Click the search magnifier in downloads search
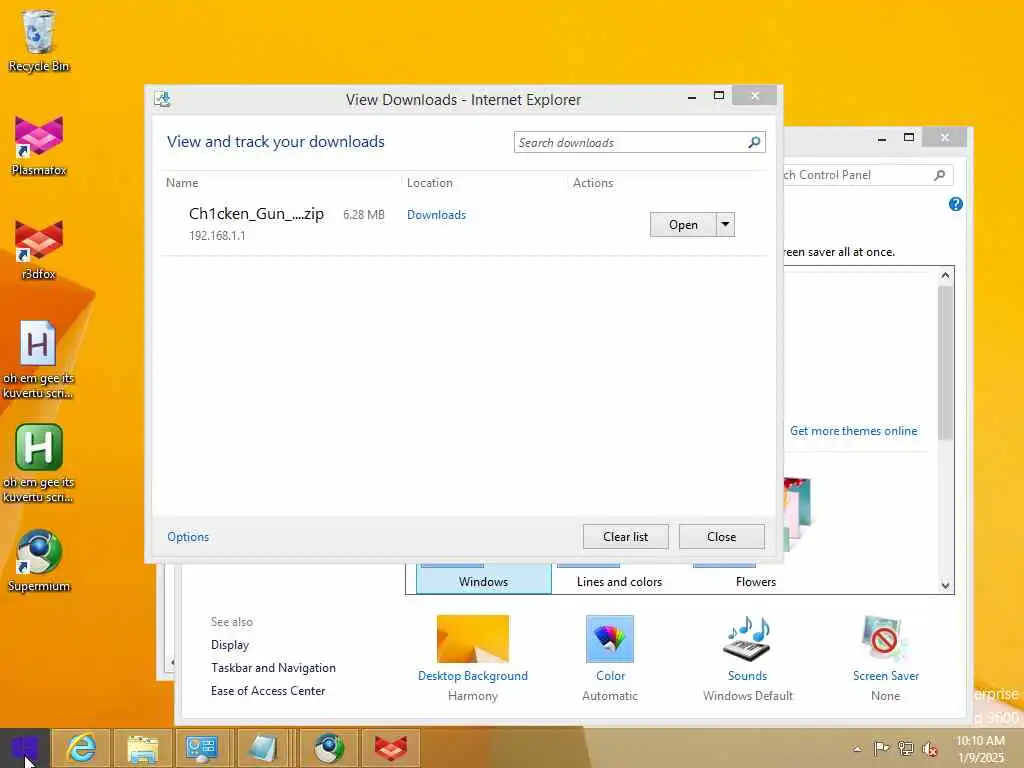 click(x=754, y=142)
